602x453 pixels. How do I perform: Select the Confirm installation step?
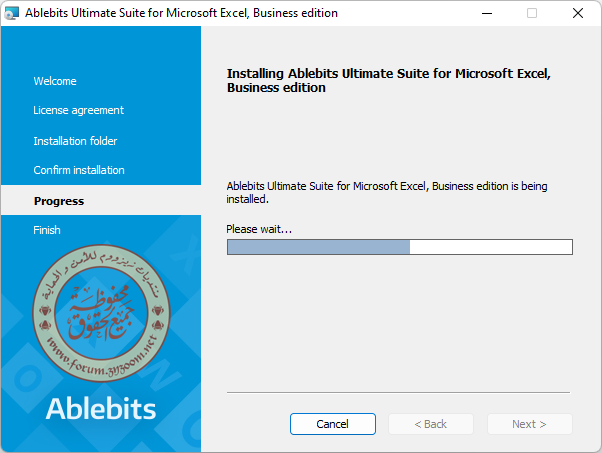[x=79, y=170]
